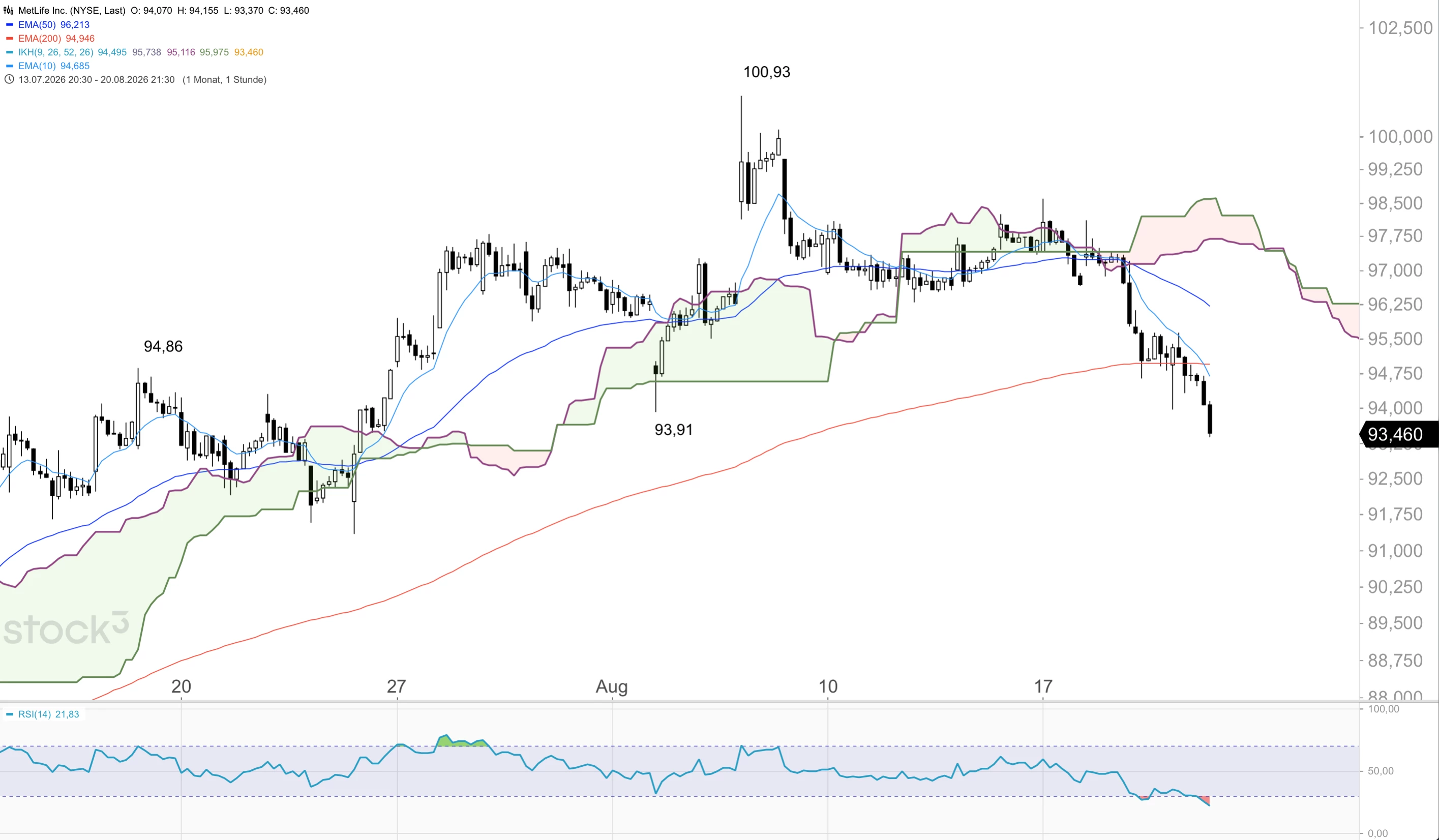Viewport: 1439px width, 840px height.
Task: Click the candlestick chart-type icon beside MetLife Inc.
Action: click(9, 10)
